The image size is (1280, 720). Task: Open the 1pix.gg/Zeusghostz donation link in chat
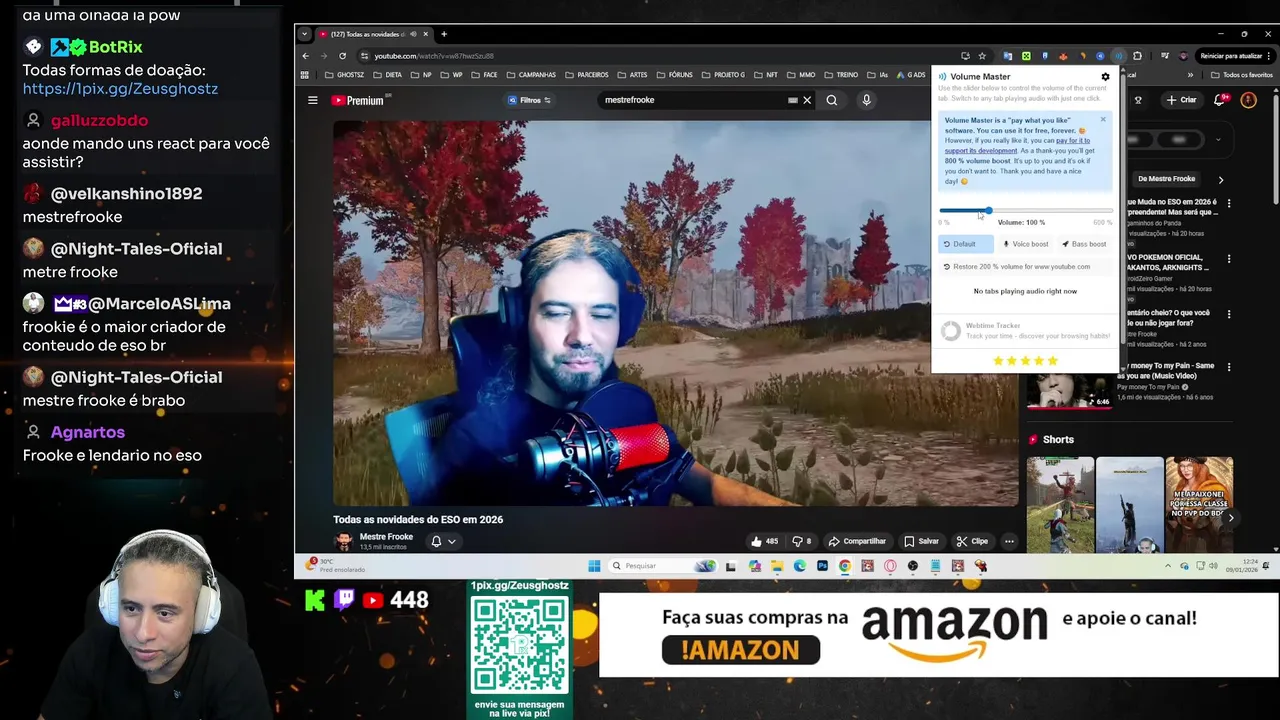[x=120, y=89]
